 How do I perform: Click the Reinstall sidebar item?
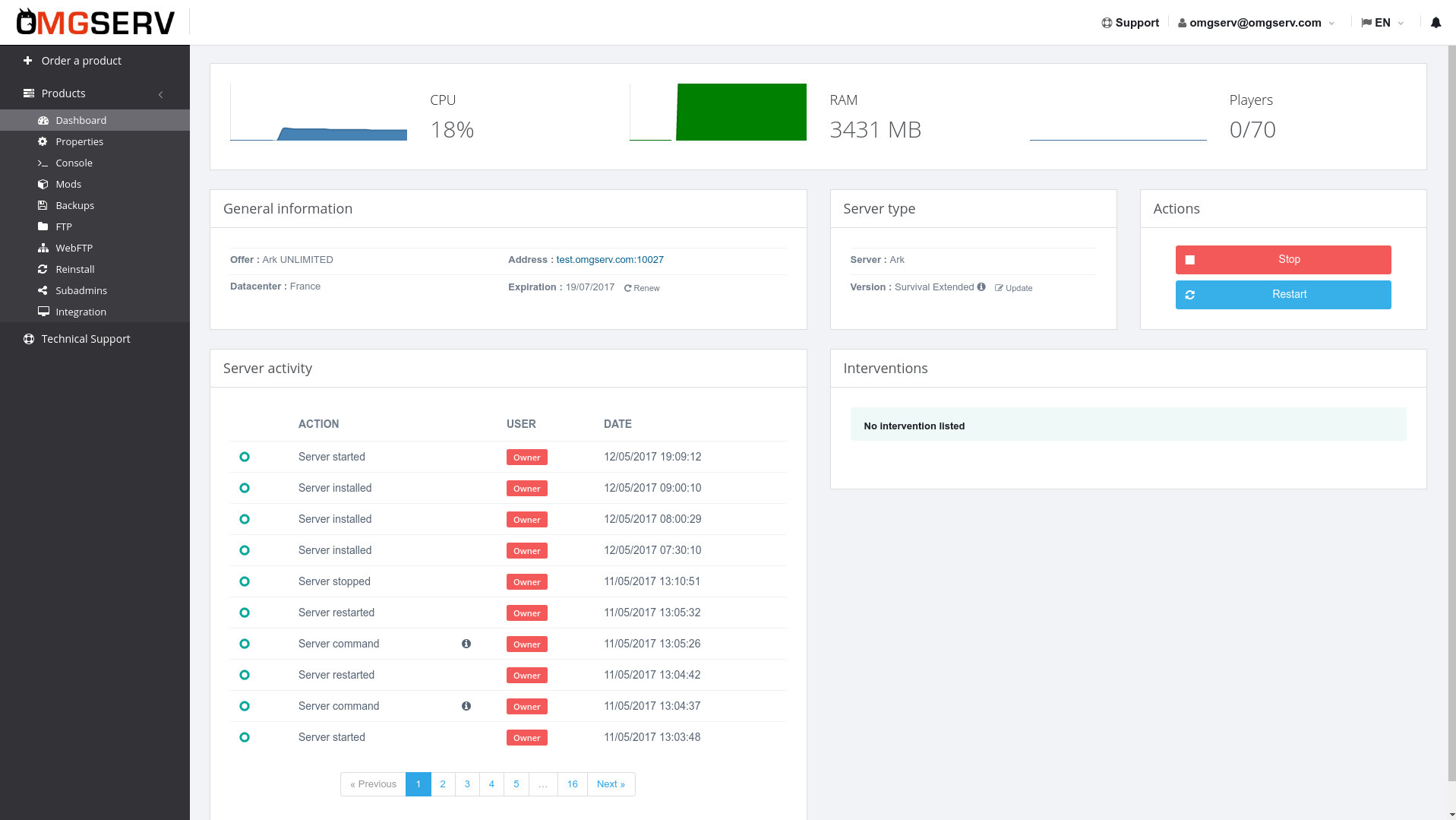click(95, 269)
